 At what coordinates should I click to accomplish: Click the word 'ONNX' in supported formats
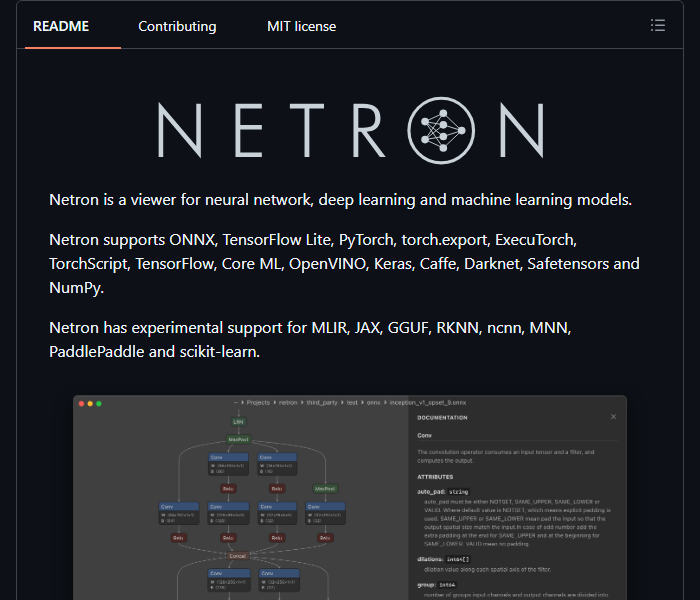coord(193,240)
